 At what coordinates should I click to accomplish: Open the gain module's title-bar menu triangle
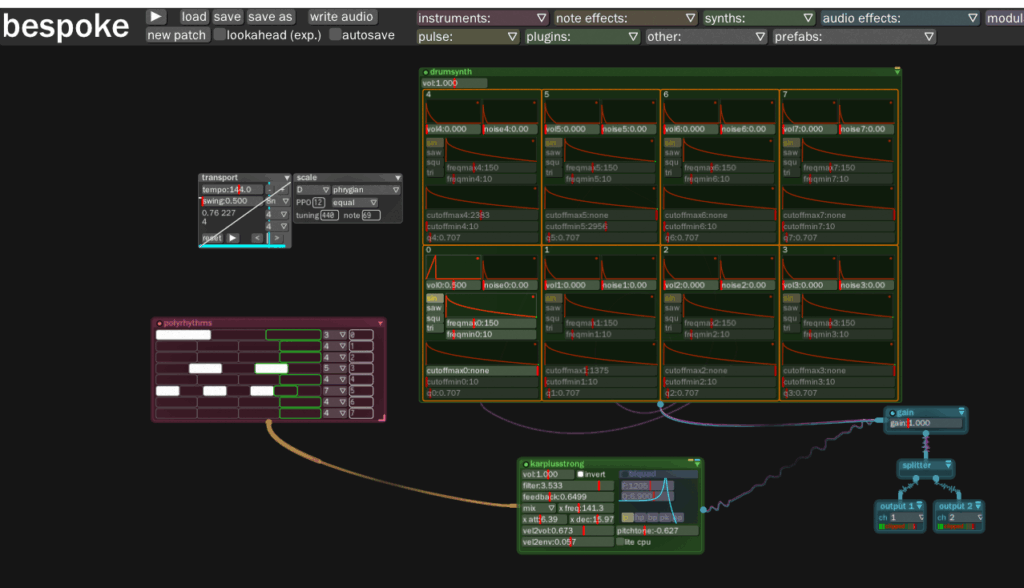961,412
